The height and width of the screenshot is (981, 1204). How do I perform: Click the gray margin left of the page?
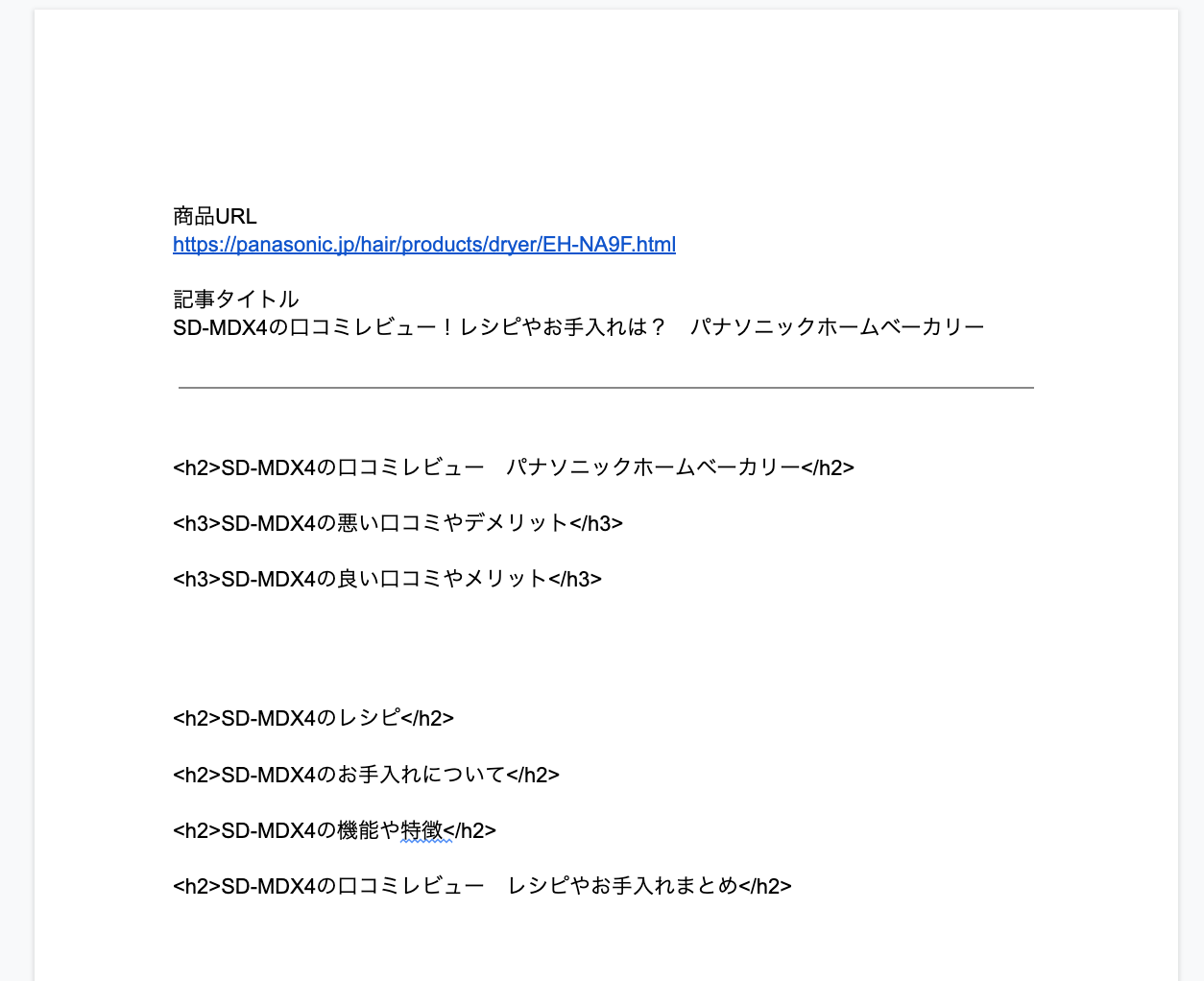point(16,490)
